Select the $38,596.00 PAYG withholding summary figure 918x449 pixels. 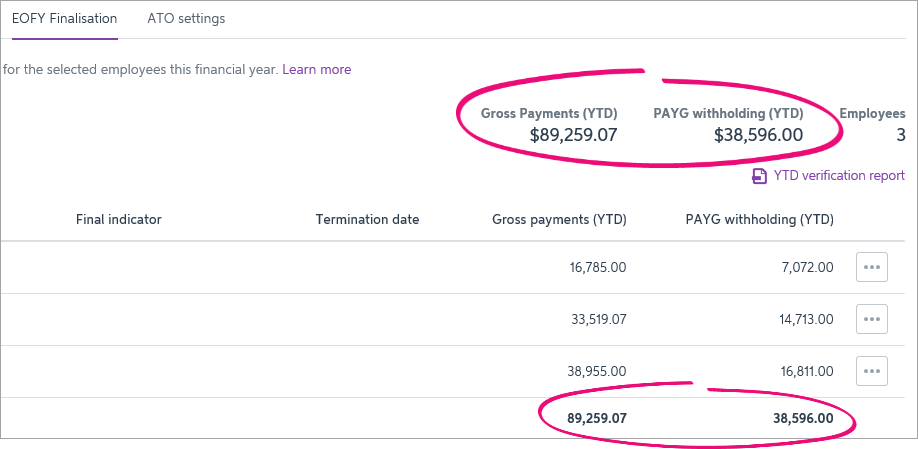[x=758, y=135]
